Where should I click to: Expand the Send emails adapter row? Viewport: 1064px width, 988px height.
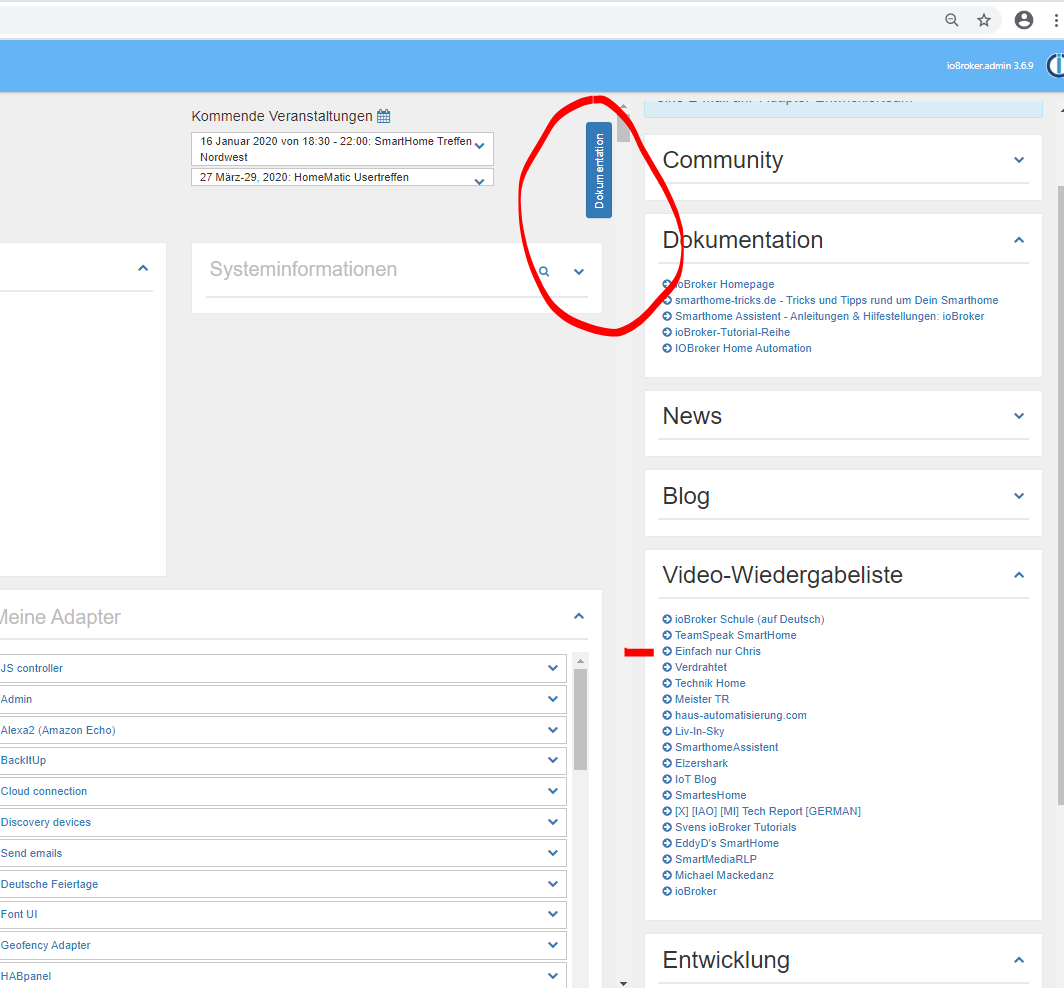click(553, 853)
